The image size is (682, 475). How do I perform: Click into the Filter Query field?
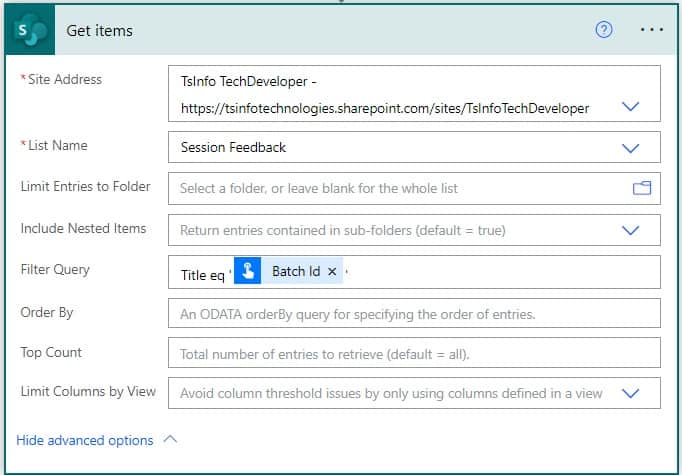point(414,272)
